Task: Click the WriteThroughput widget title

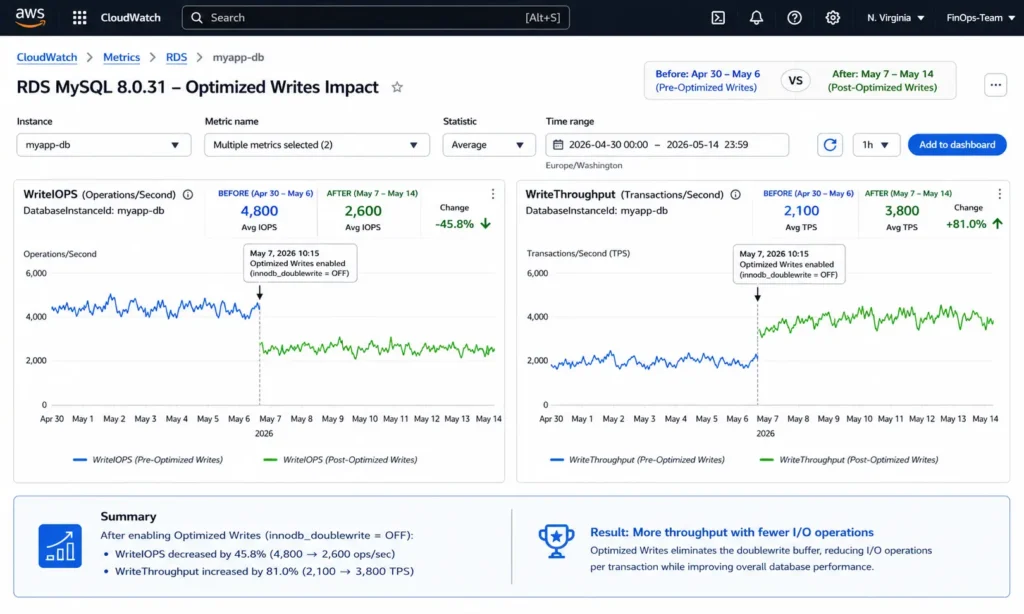Action: point(570,194)
